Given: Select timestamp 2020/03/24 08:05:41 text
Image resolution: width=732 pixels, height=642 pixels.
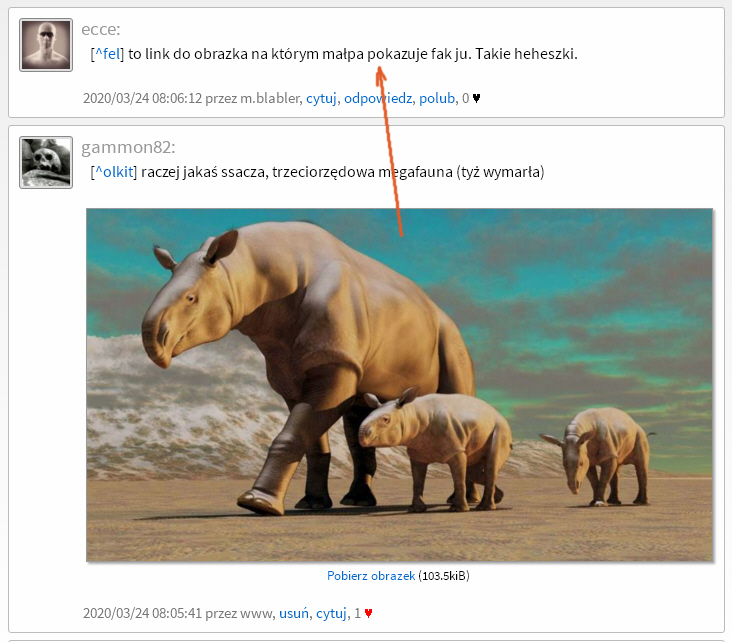Looking at the screenshot, I should point(142,613).
